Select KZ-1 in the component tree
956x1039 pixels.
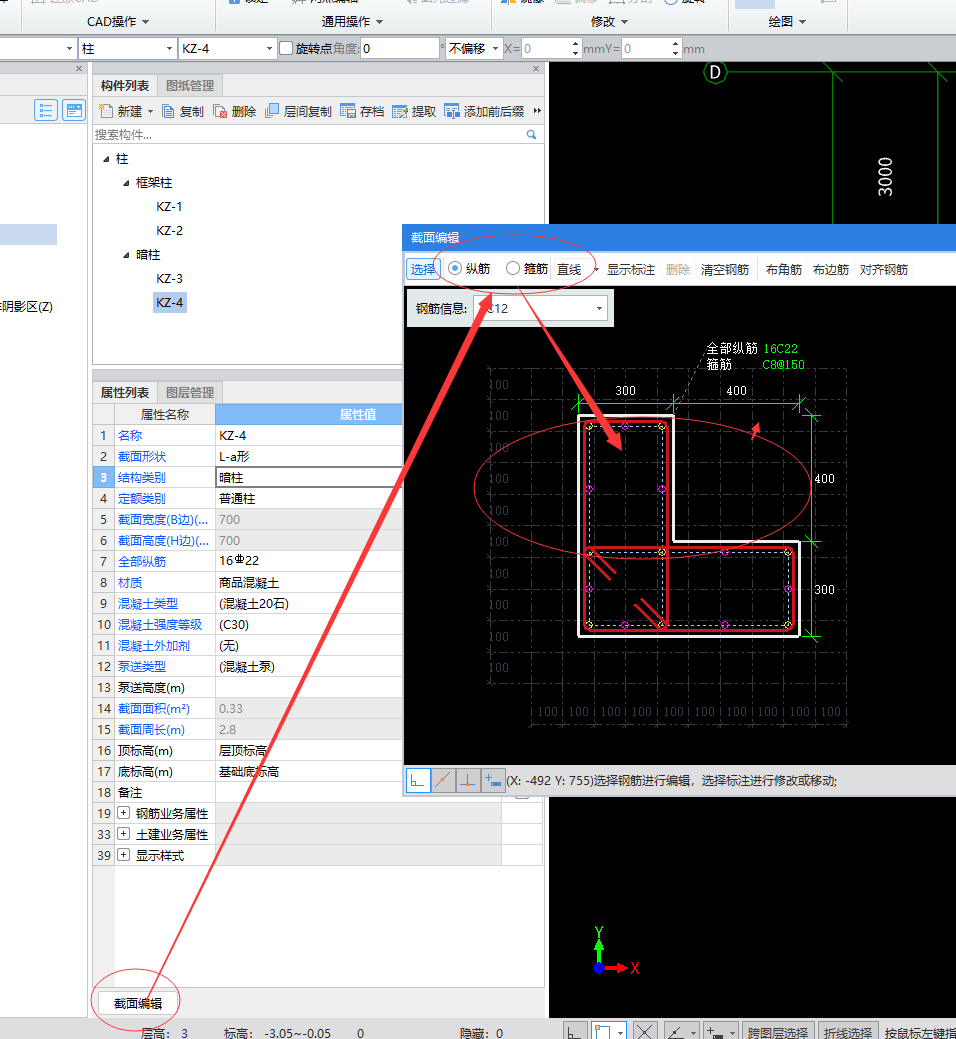[x=169, y=207]
